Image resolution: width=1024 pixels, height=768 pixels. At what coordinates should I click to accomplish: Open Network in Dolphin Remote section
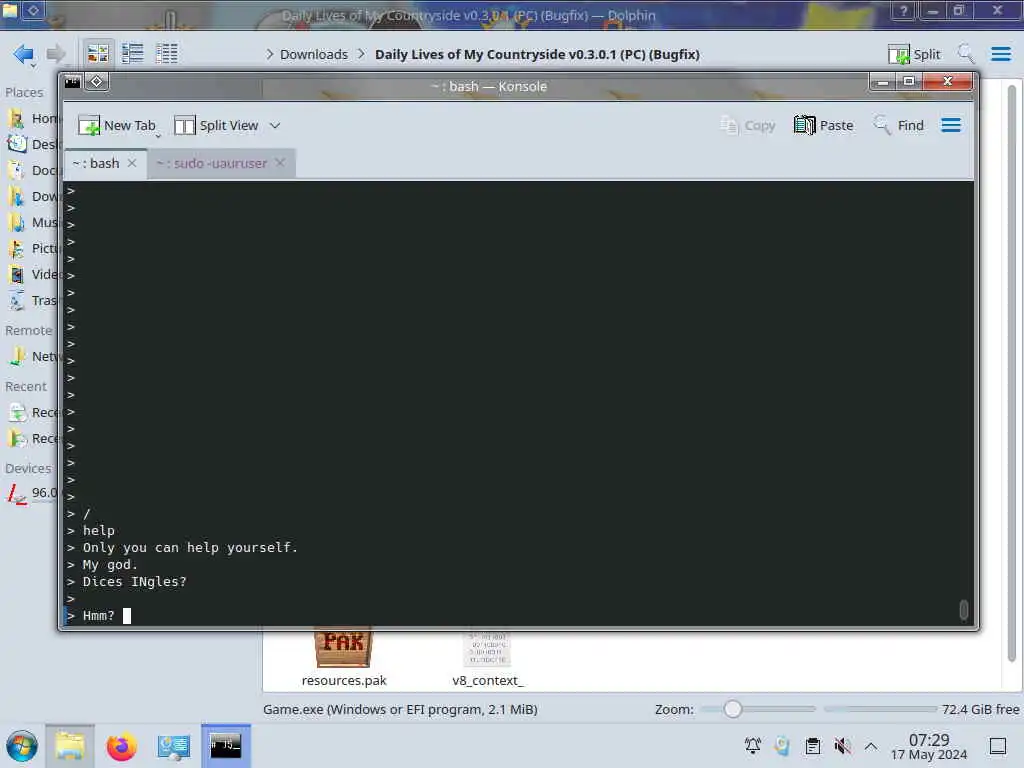coord(33,357)
